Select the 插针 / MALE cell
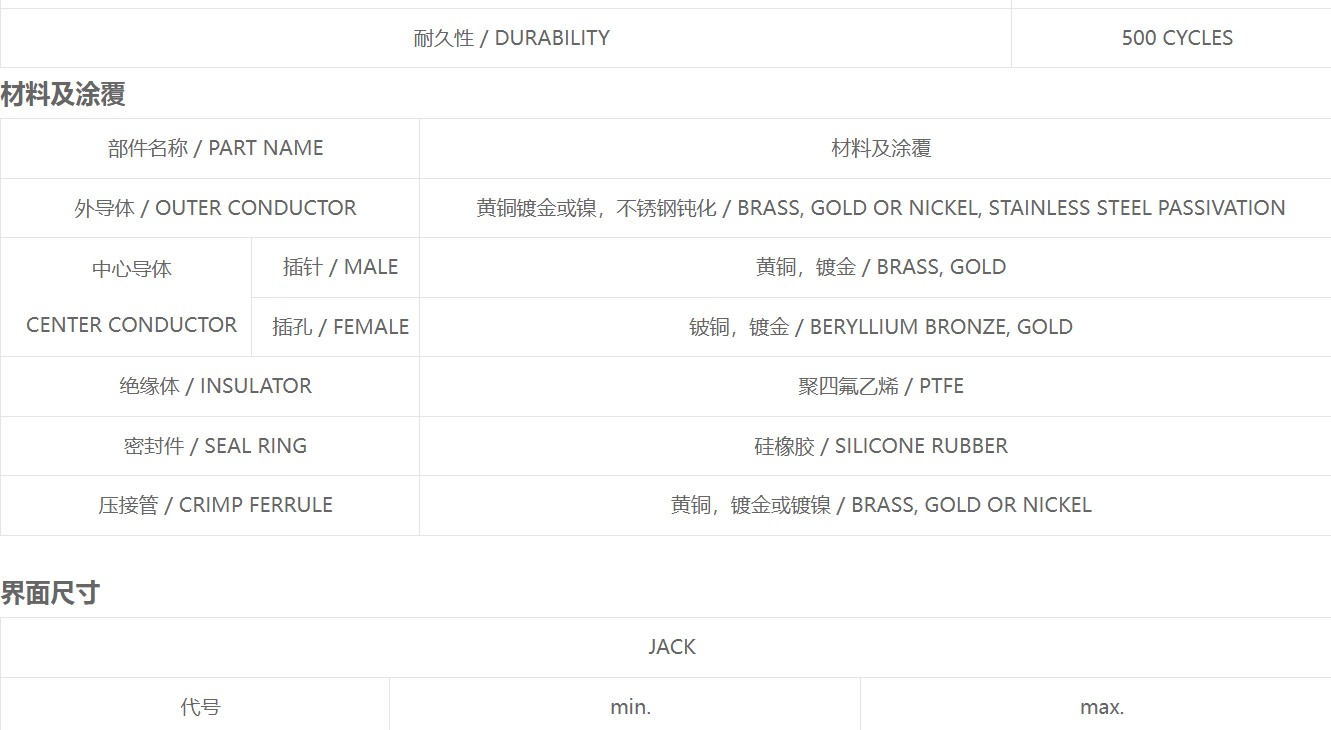The height and width of the screenshot is (730, 1331). [x=336, y=267]
